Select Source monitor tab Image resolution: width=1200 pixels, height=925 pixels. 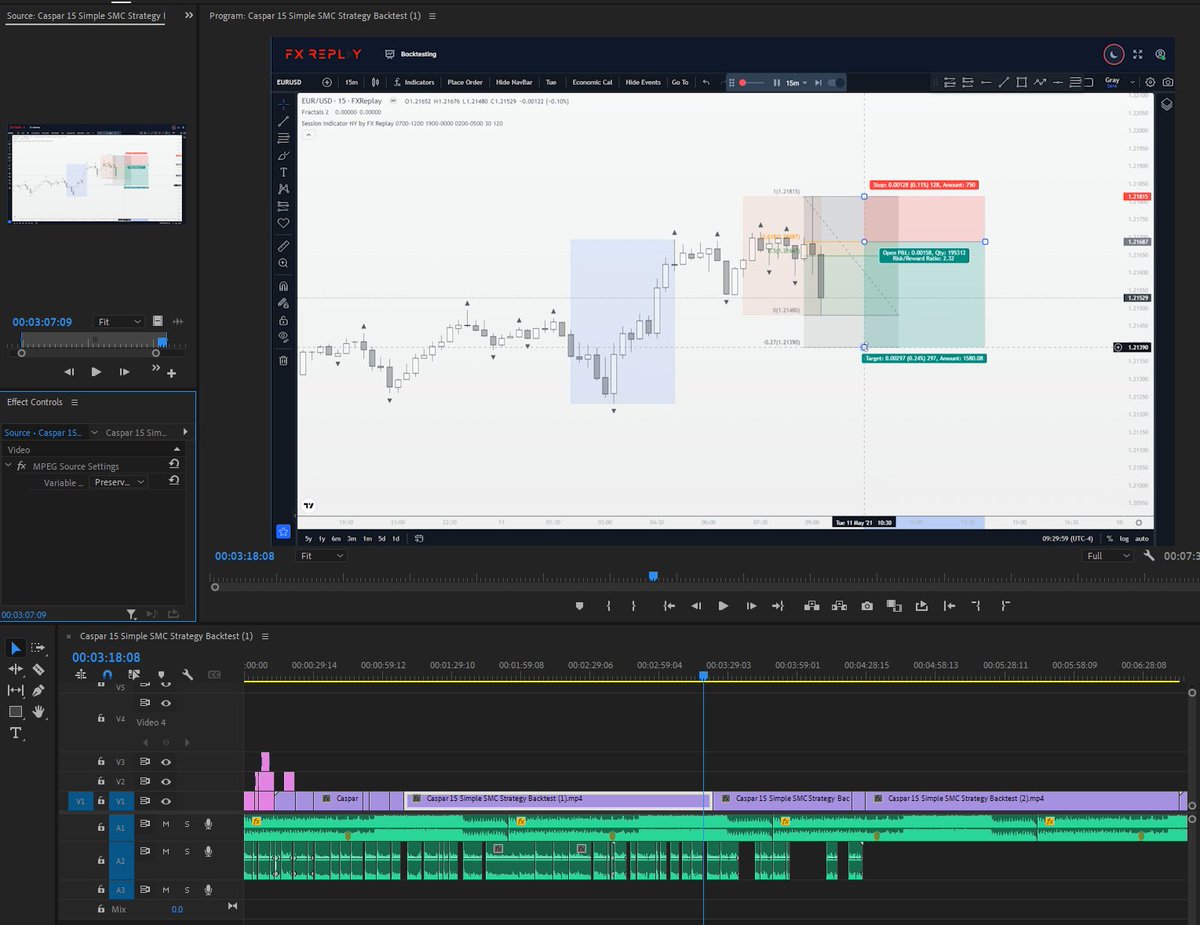[x=86, y=16]
